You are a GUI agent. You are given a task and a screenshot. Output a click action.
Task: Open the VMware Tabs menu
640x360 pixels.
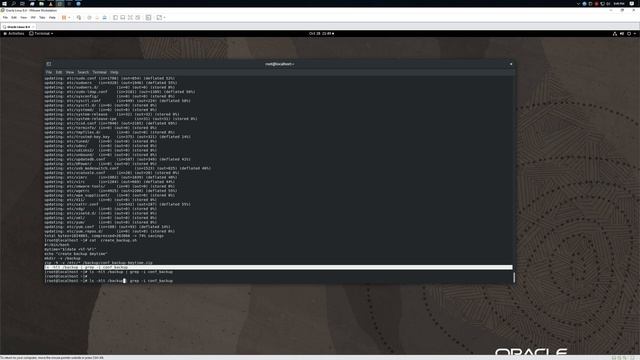(42, 18)
